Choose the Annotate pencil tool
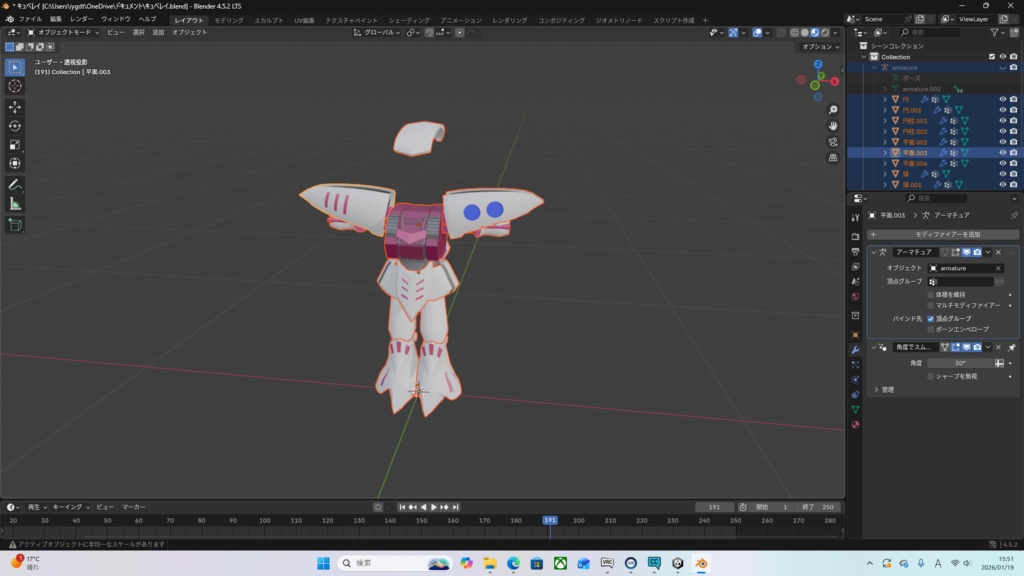Image resolution: width=1024 pixels, height=576 pixels. [x=15, y=185]
